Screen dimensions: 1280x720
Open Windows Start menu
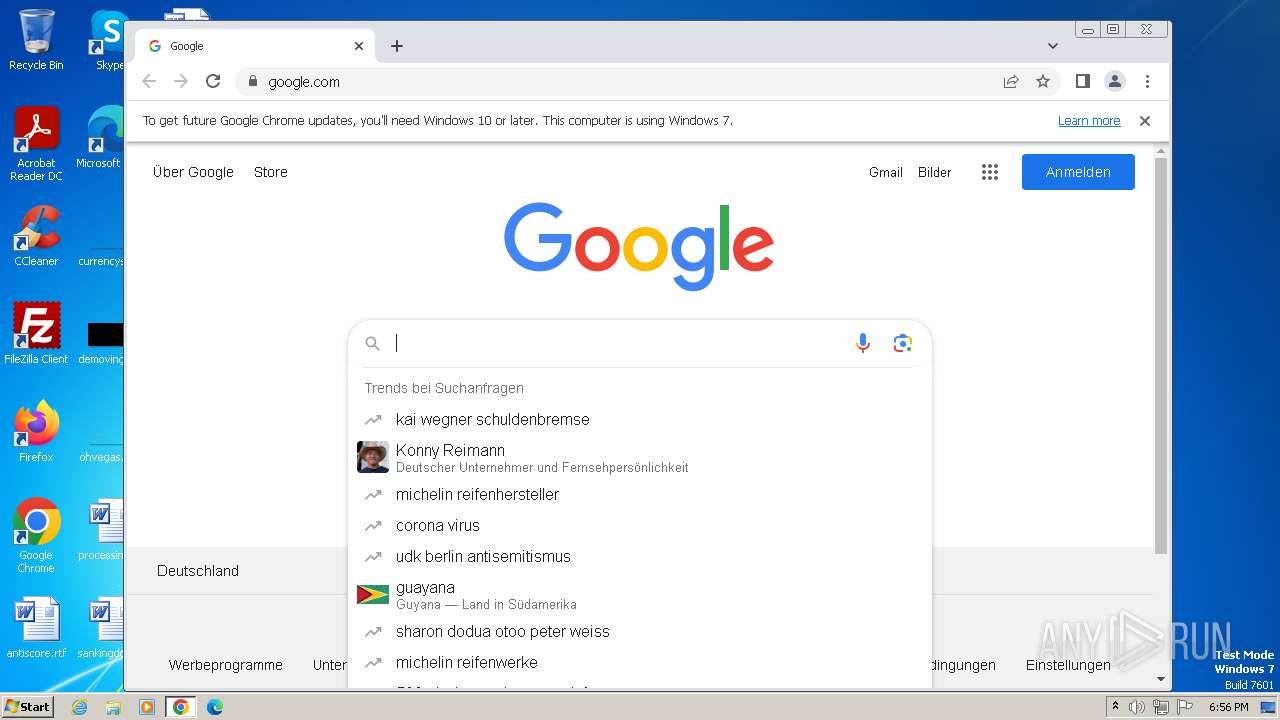coord(28,707)
